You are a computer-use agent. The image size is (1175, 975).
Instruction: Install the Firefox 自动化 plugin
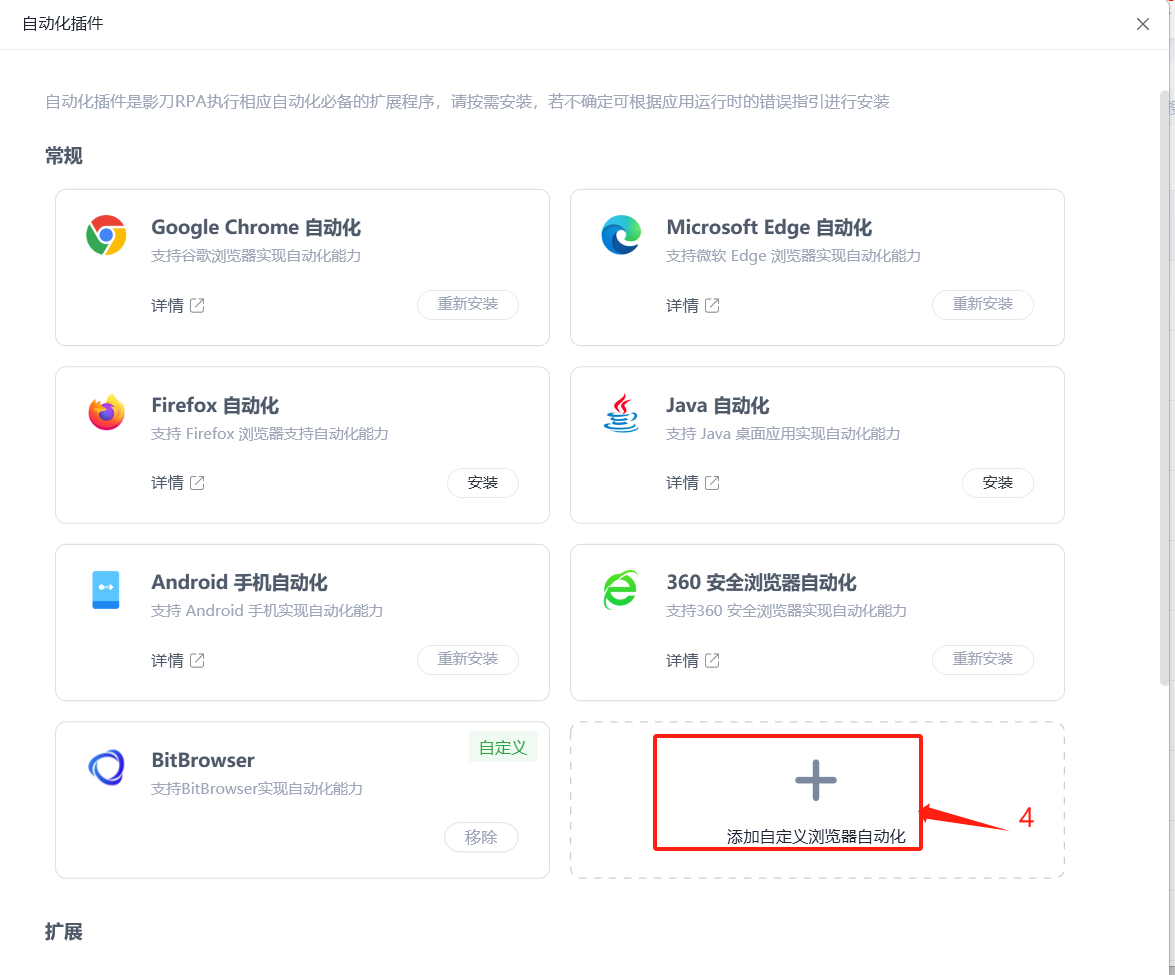(x=483, y=483)
